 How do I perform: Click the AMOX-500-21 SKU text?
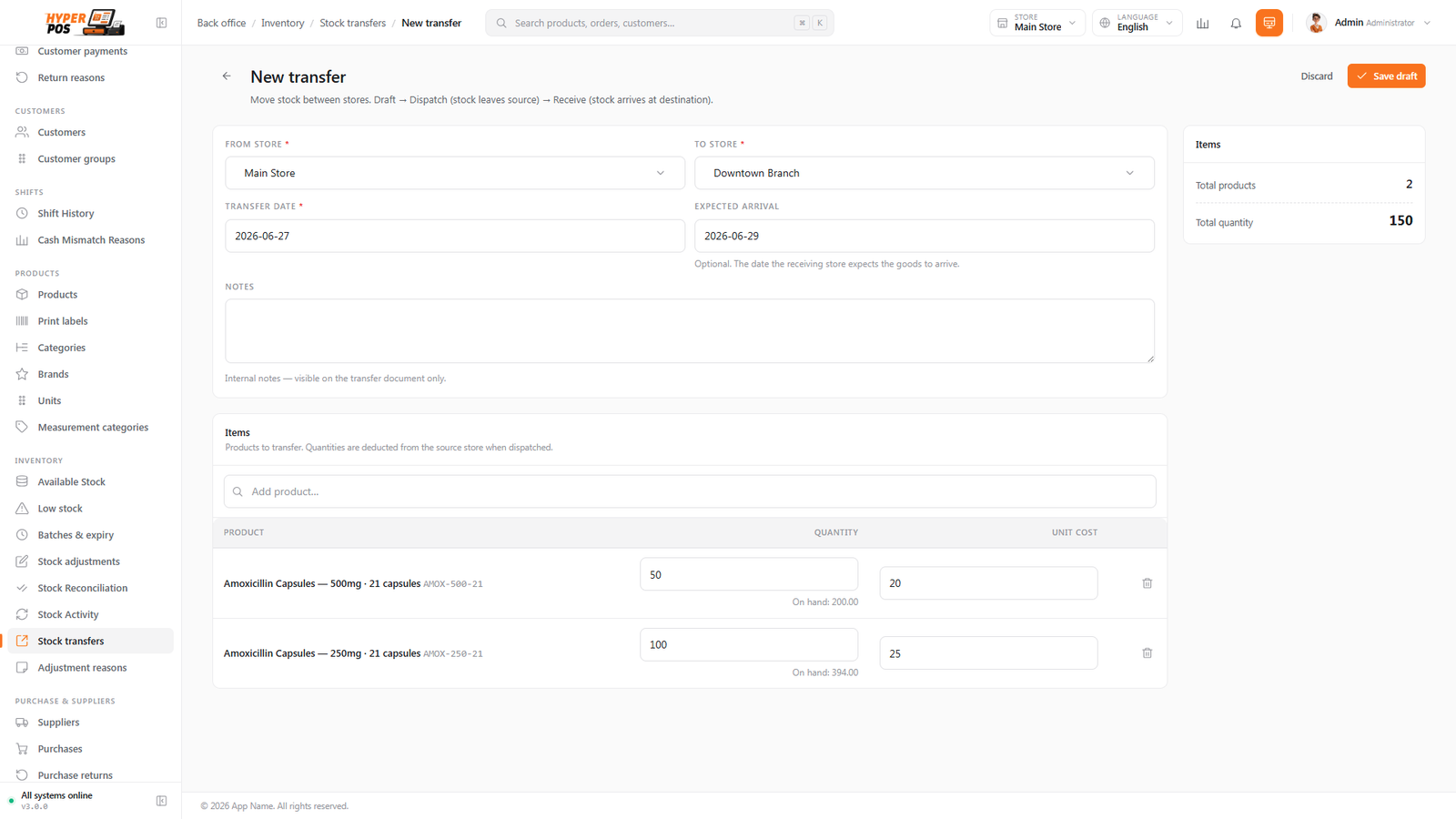tap(453, 584)
